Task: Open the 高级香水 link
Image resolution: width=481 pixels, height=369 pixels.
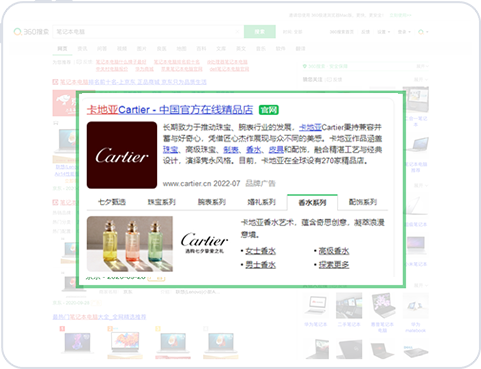Action: point(334,251)
